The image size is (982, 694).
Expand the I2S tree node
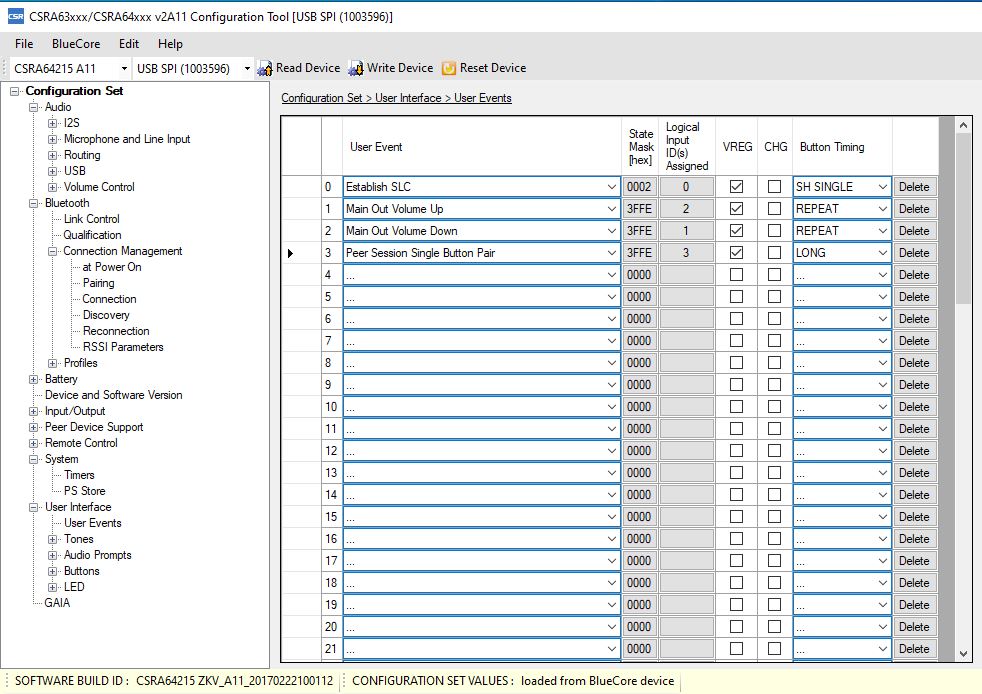pyautogui.click(x=53, y=123)
